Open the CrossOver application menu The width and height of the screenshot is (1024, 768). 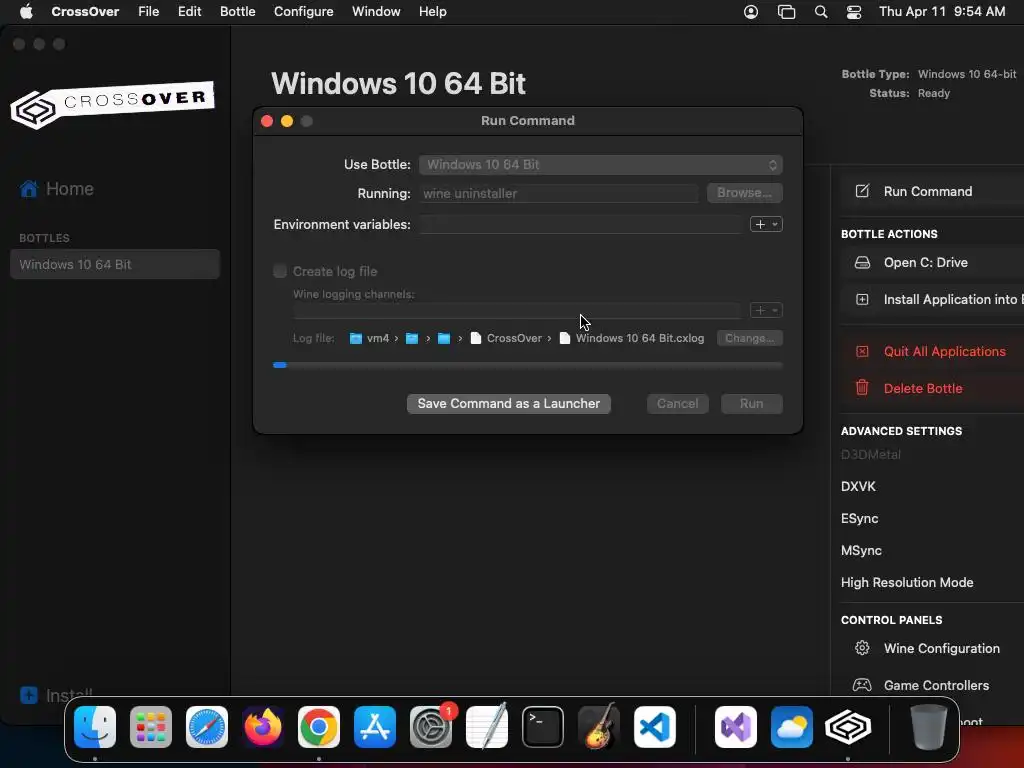(85, 12)
